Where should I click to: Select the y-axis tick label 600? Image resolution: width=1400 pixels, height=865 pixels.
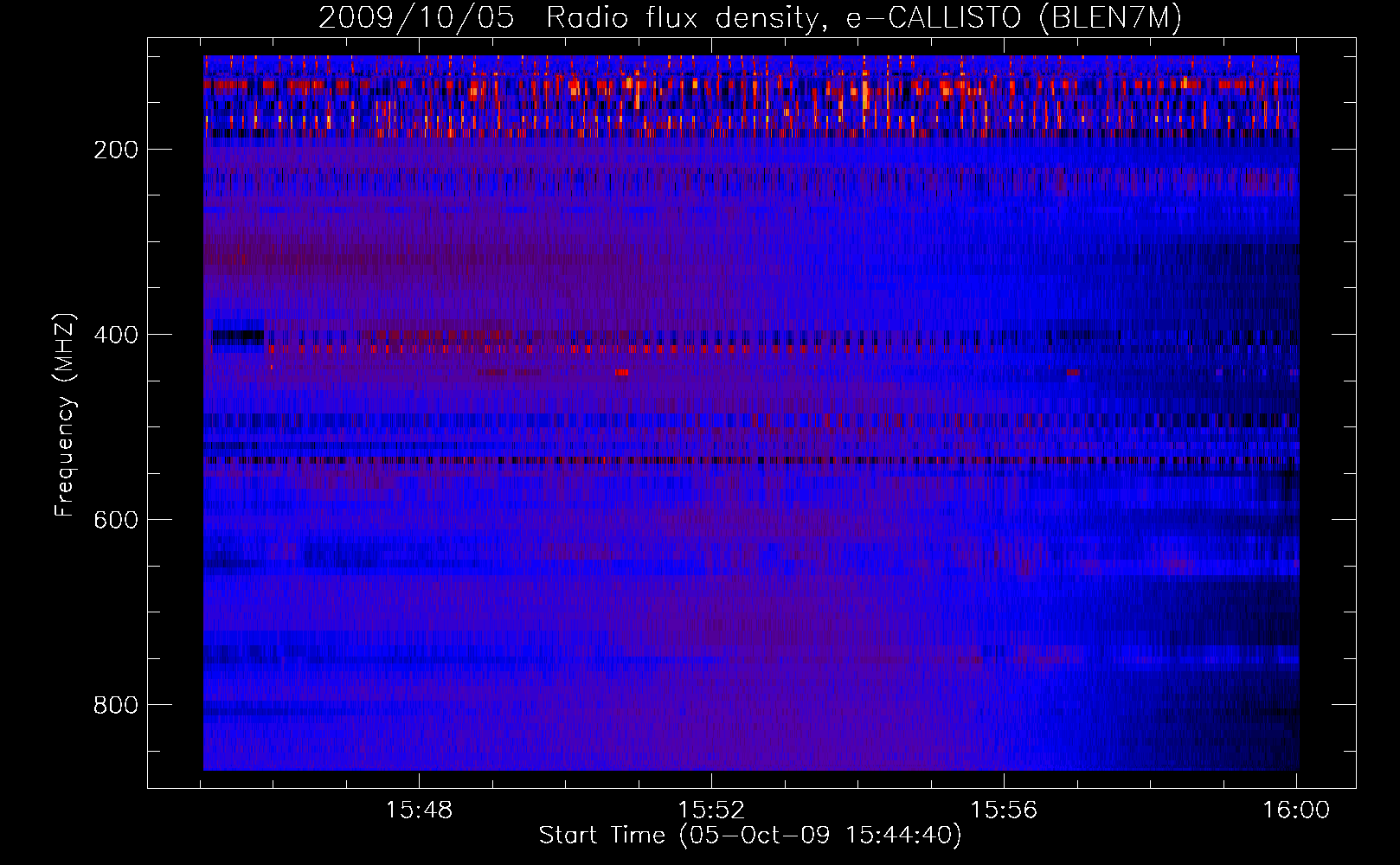point(116,520)
